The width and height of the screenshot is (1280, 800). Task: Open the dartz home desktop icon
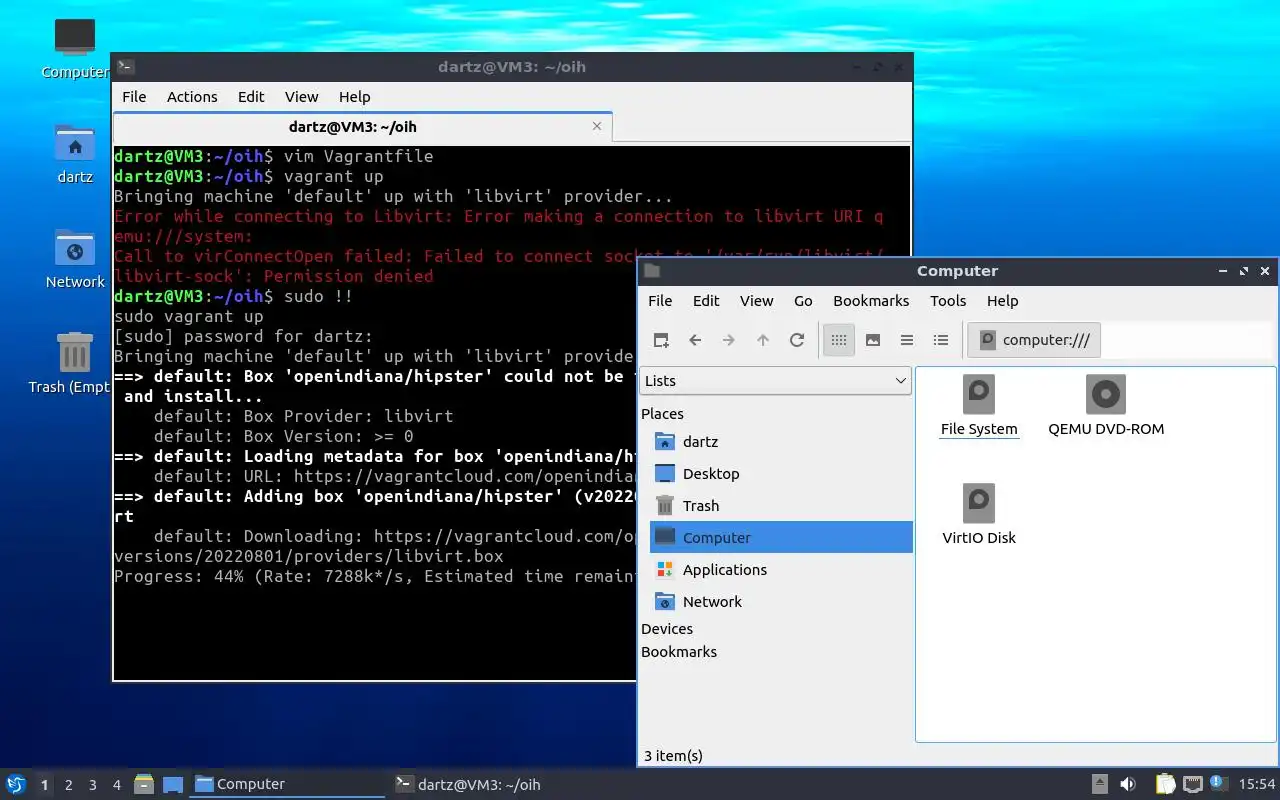click(x=75, y=154)
